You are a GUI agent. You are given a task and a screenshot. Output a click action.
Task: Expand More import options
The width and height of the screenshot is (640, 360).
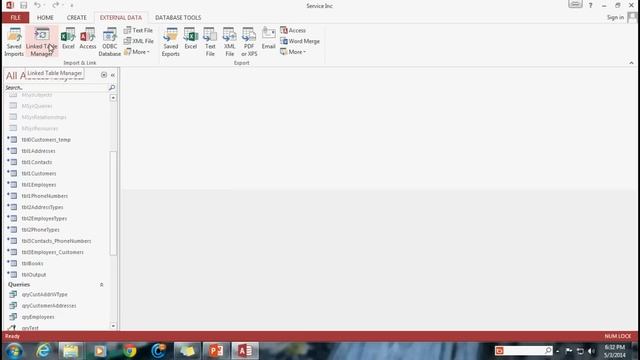point(137,52)
